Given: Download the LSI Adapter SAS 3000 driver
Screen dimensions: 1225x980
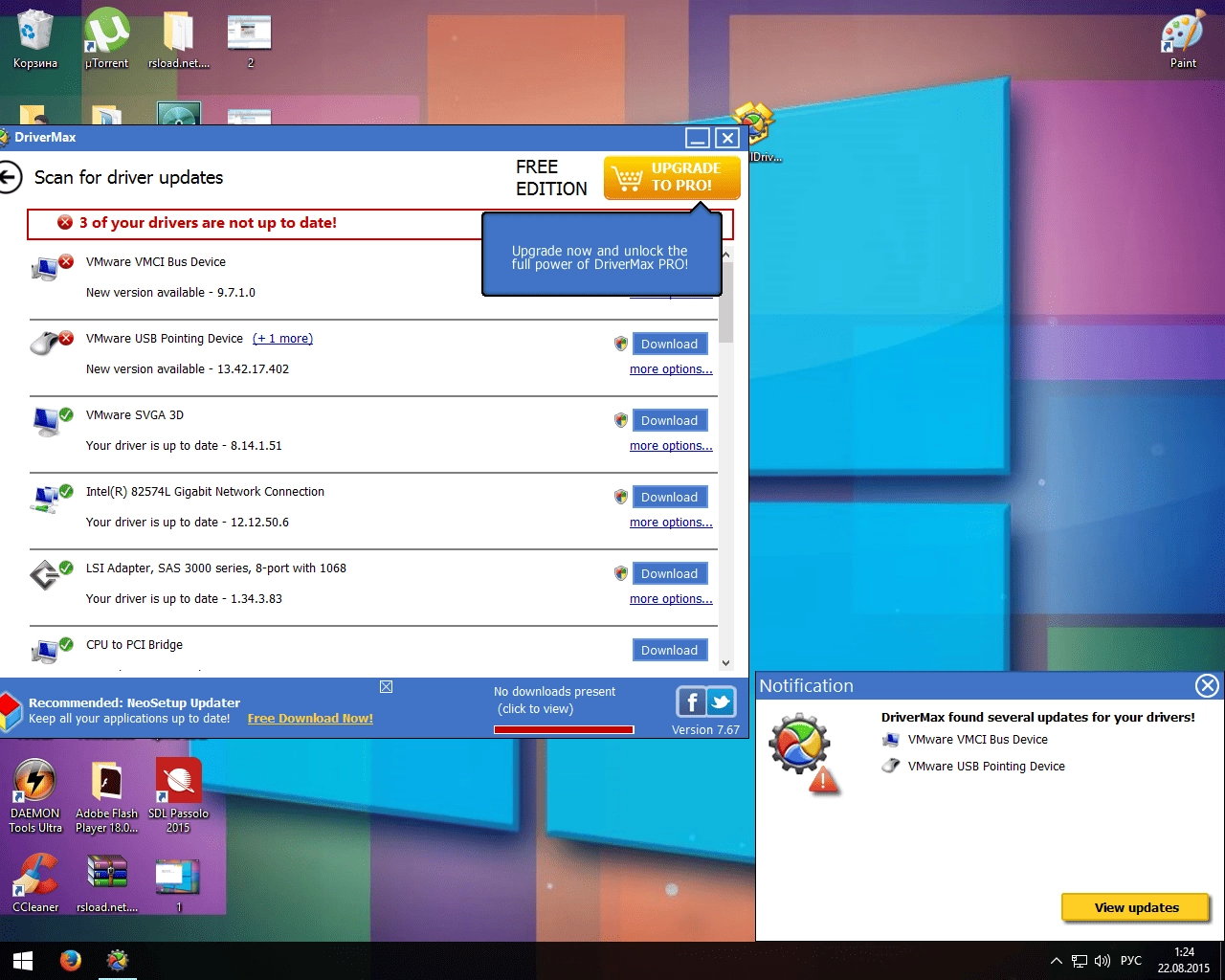Looking at the screenshot, I should tap(670, 573).
